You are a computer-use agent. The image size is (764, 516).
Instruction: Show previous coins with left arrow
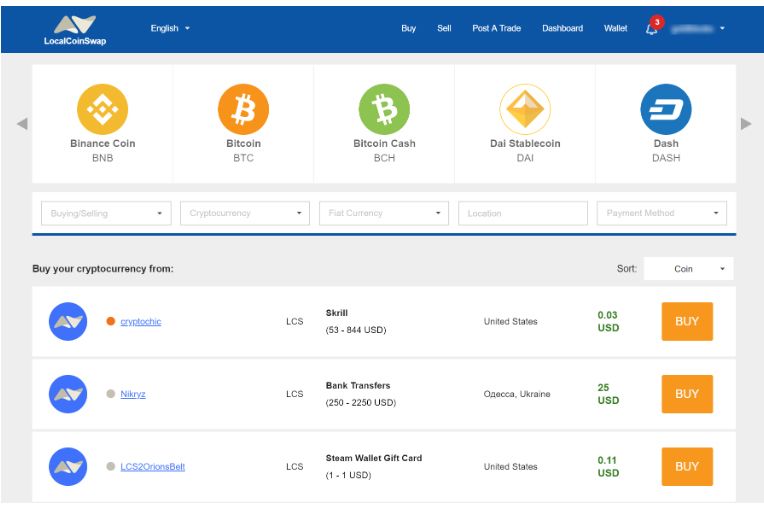[x=22, y=124]
